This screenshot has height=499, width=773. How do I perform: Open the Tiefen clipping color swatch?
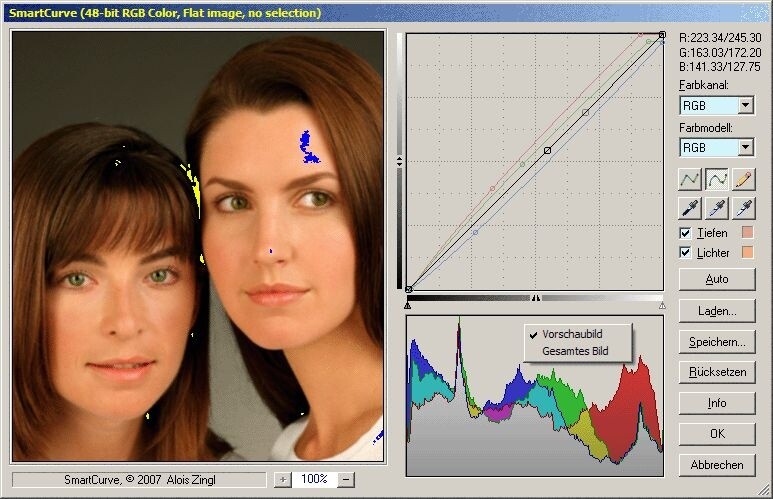[747, 232]
